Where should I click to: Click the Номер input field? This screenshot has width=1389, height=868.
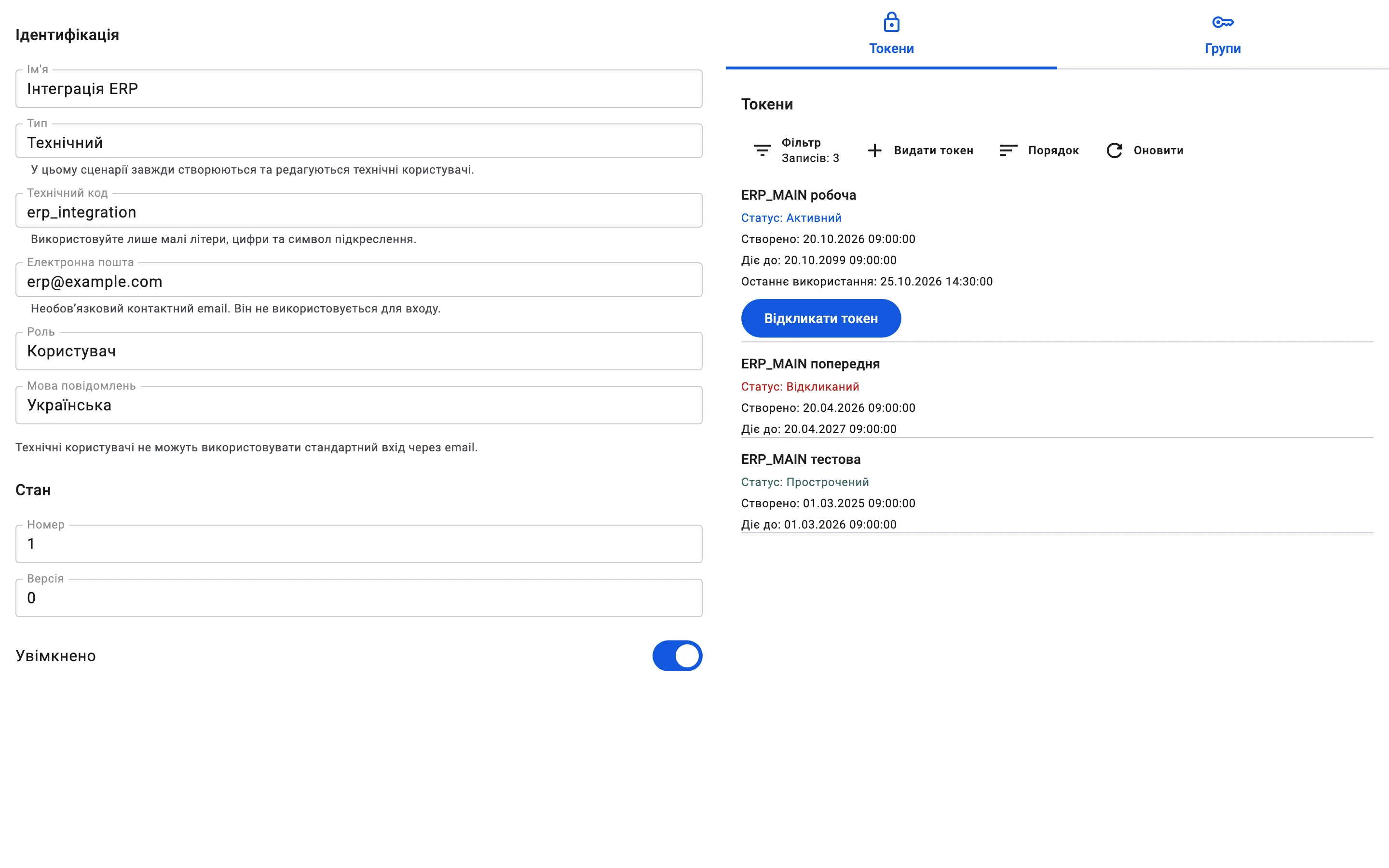[359, 543]
